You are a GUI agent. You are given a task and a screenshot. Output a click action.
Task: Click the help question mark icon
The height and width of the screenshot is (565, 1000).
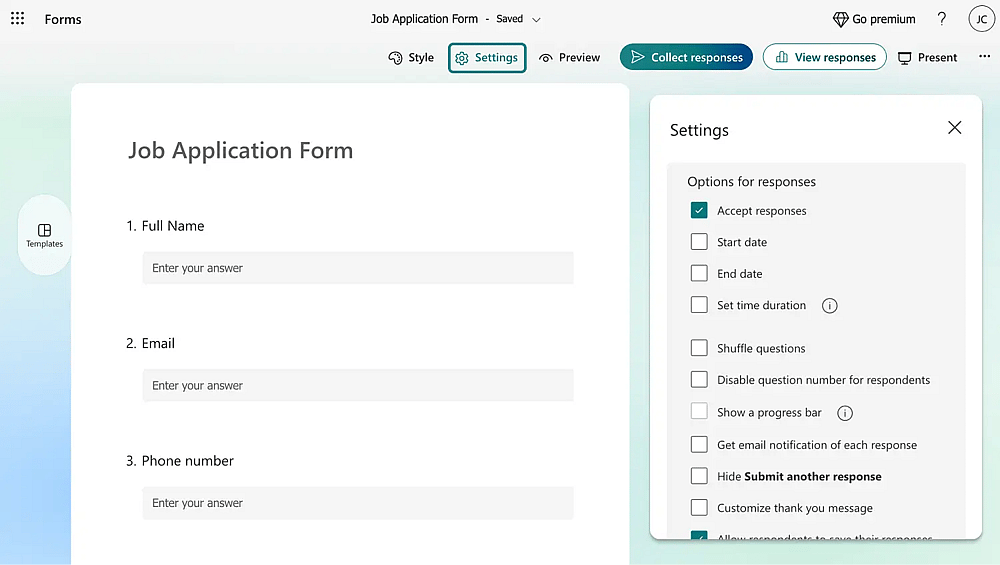click(x=941, y=18)
